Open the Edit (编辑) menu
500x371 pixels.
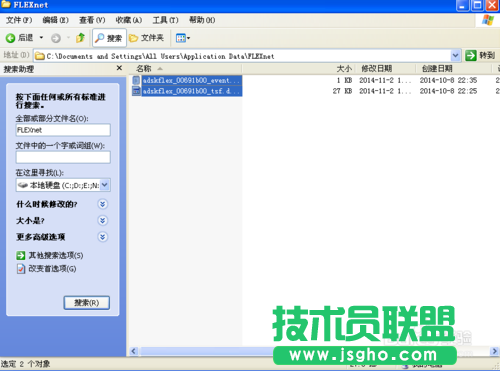click(x=55, y=20)
